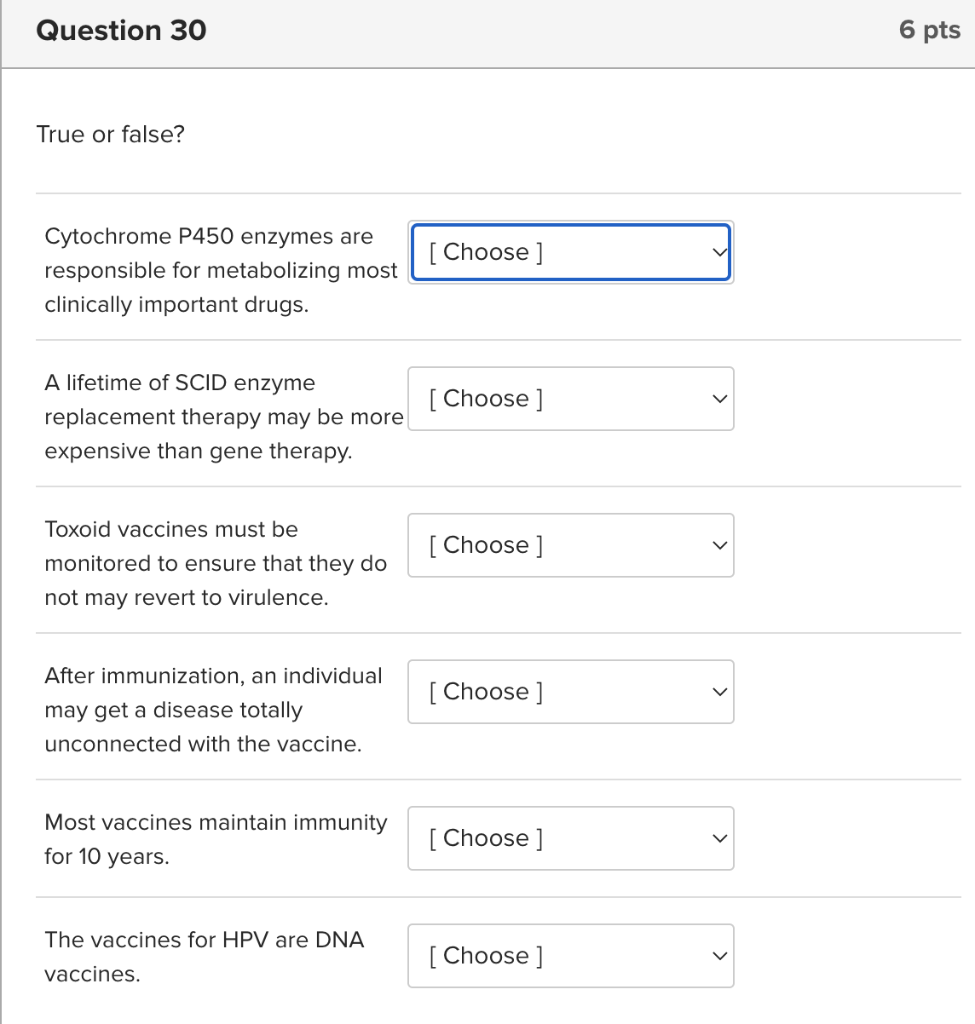Click the chevron on the 10-year immunity dropdown
This screenshot has height=1024, width=975.
coord(718,838)
